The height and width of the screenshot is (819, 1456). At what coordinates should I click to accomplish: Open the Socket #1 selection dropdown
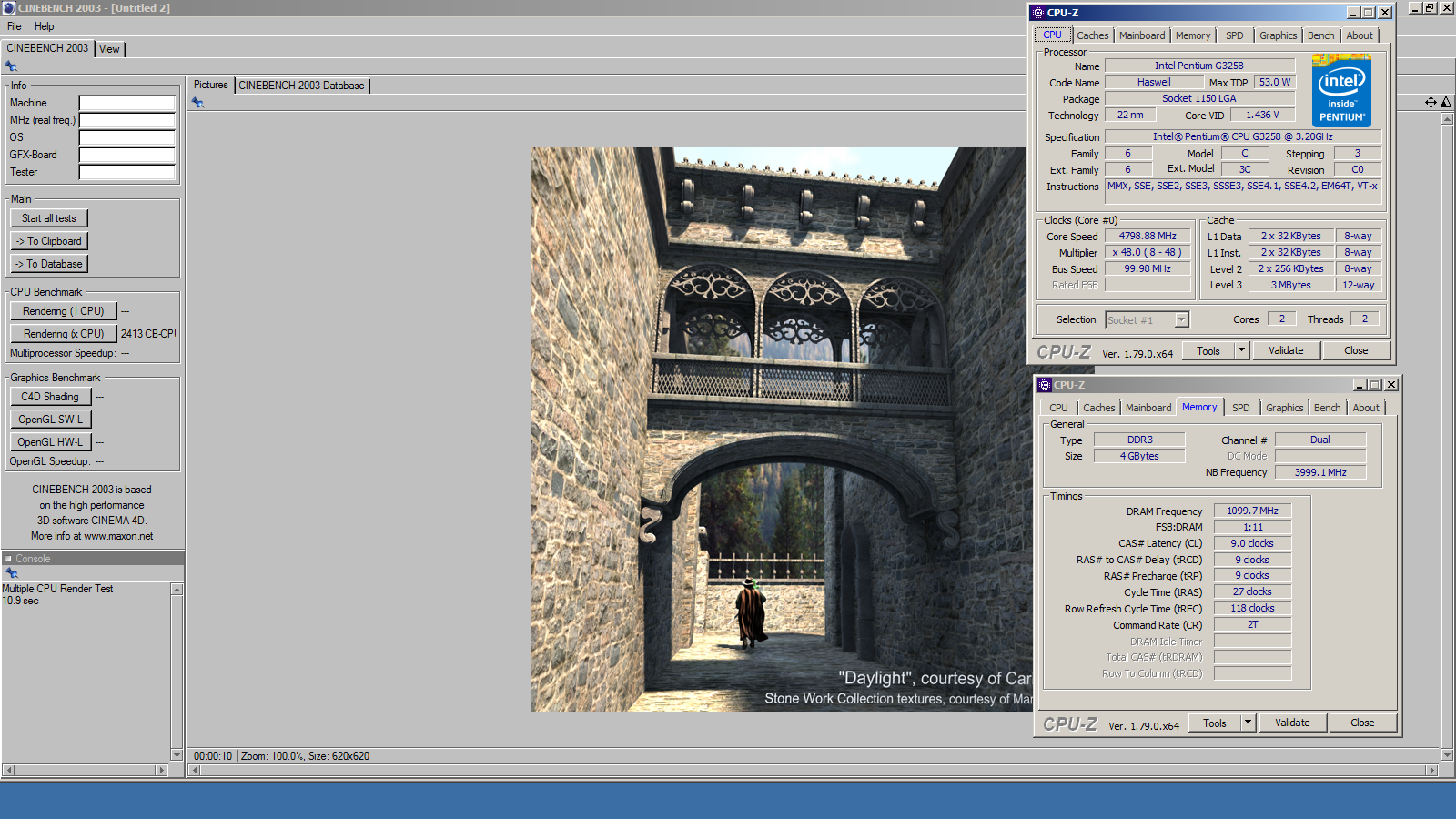pyautogui.click(x=1147, y=320)
